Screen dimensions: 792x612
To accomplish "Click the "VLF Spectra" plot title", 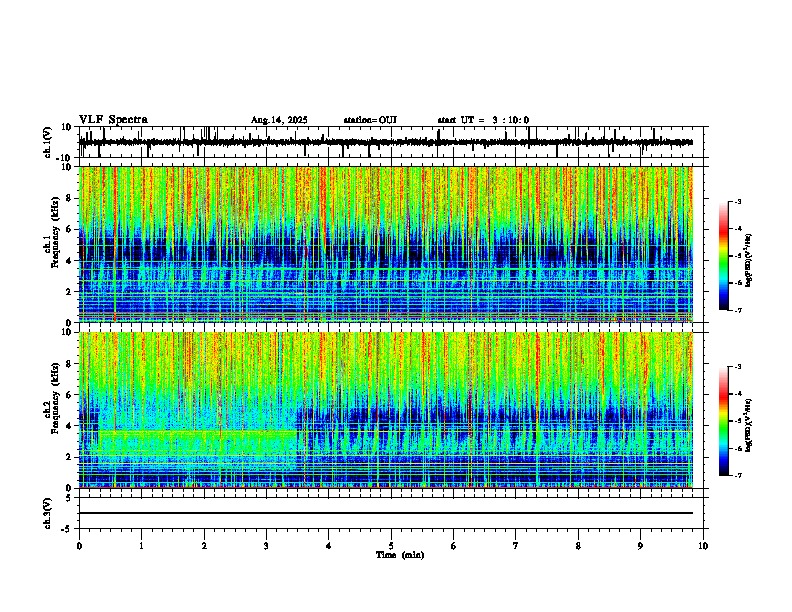I will click(x=113, y=120).
